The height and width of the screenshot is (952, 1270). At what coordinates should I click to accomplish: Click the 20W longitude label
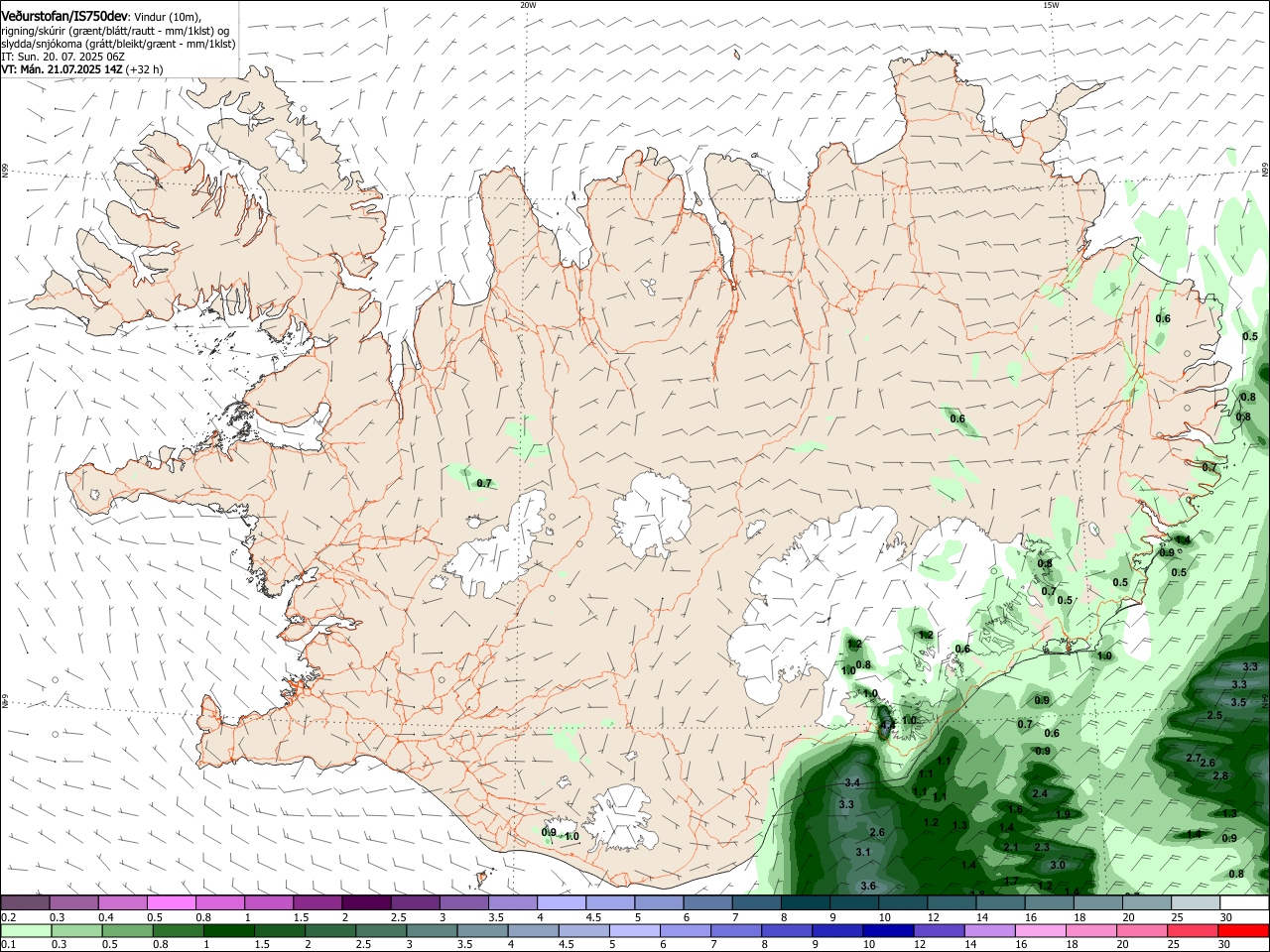[x=528, y=5]
